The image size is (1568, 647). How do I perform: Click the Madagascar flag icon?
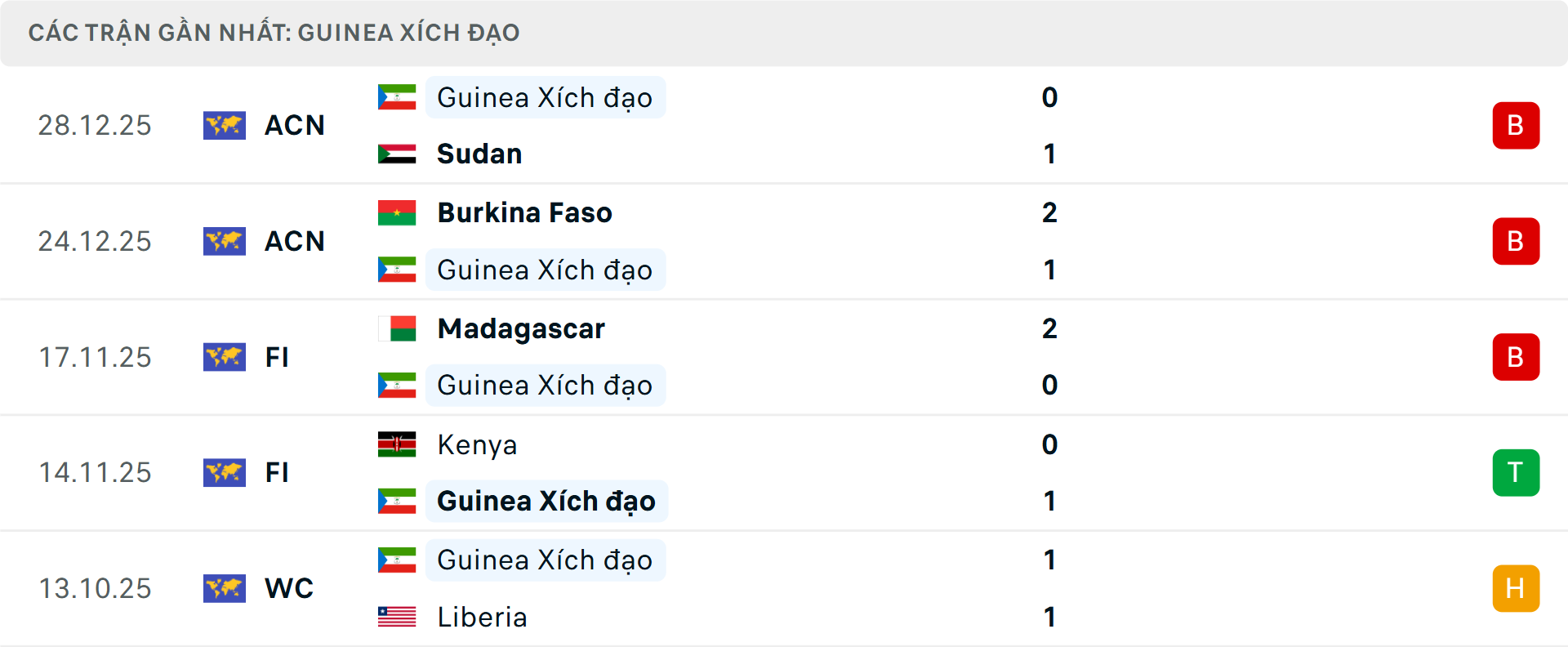[x=397, y=328]
